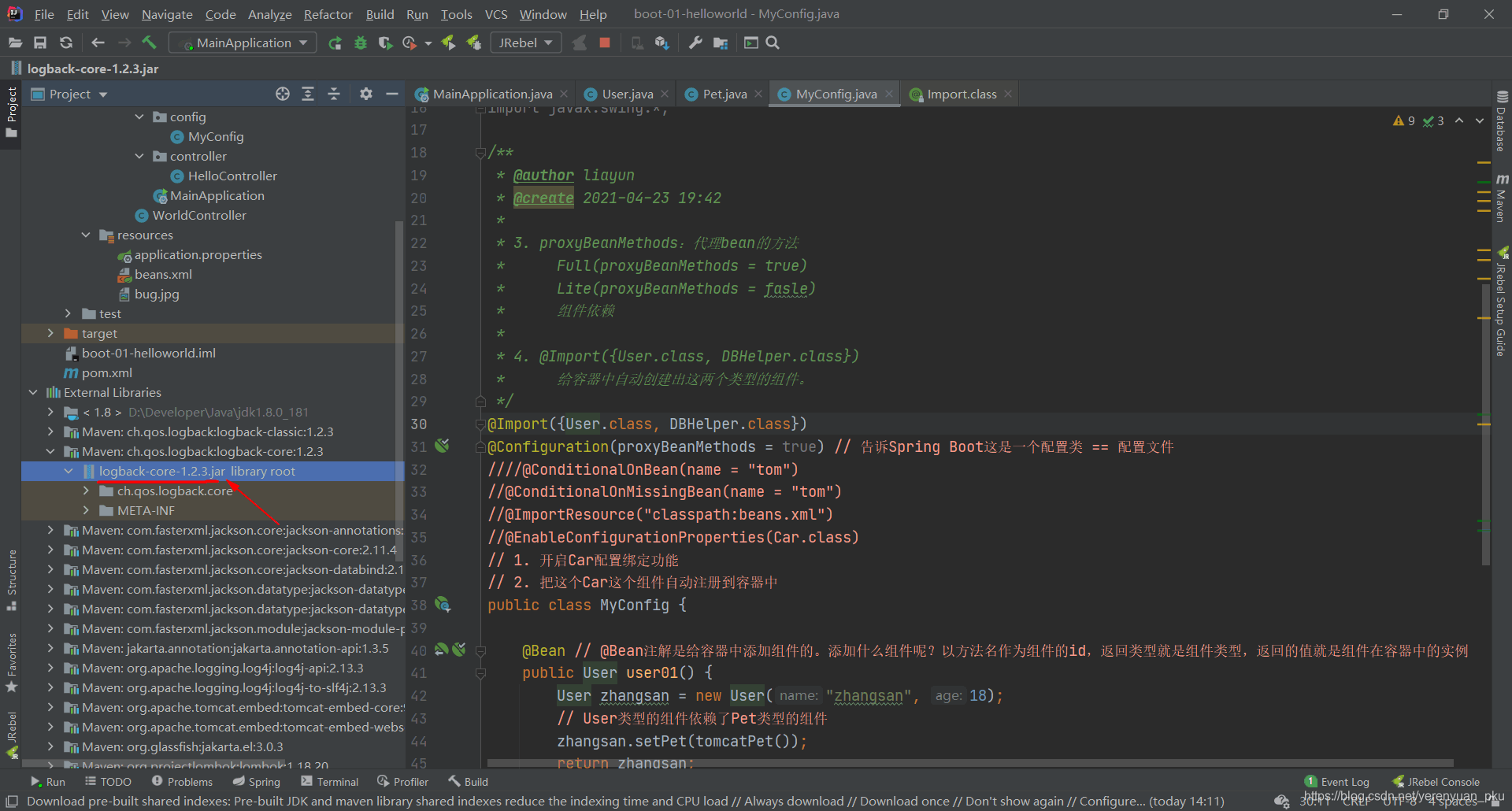Open Project panel gear options

[366, 94]
